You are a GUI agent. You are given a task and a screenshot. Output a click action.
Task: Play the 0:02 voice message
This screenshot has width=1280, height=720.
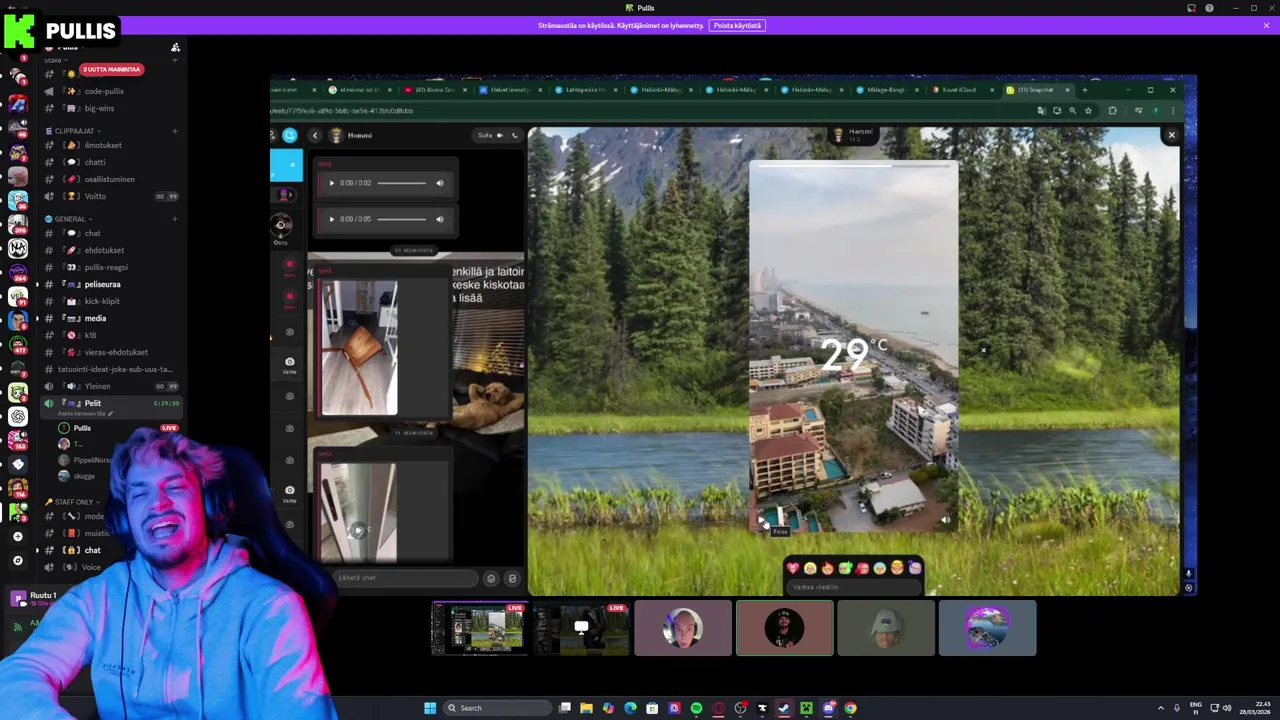[x=332, y=183]
